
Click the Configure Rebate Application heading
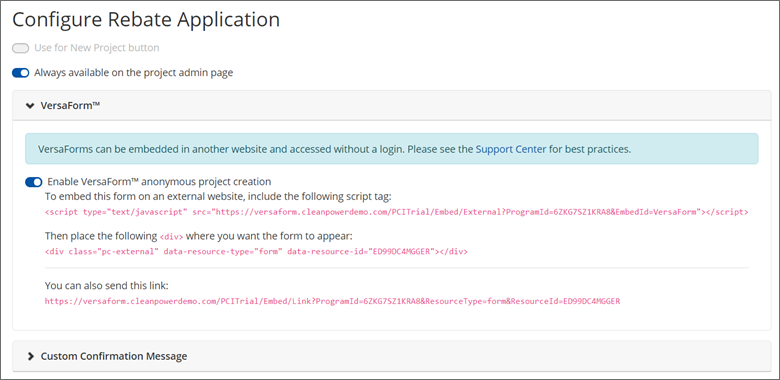click(x=146, y=20)
